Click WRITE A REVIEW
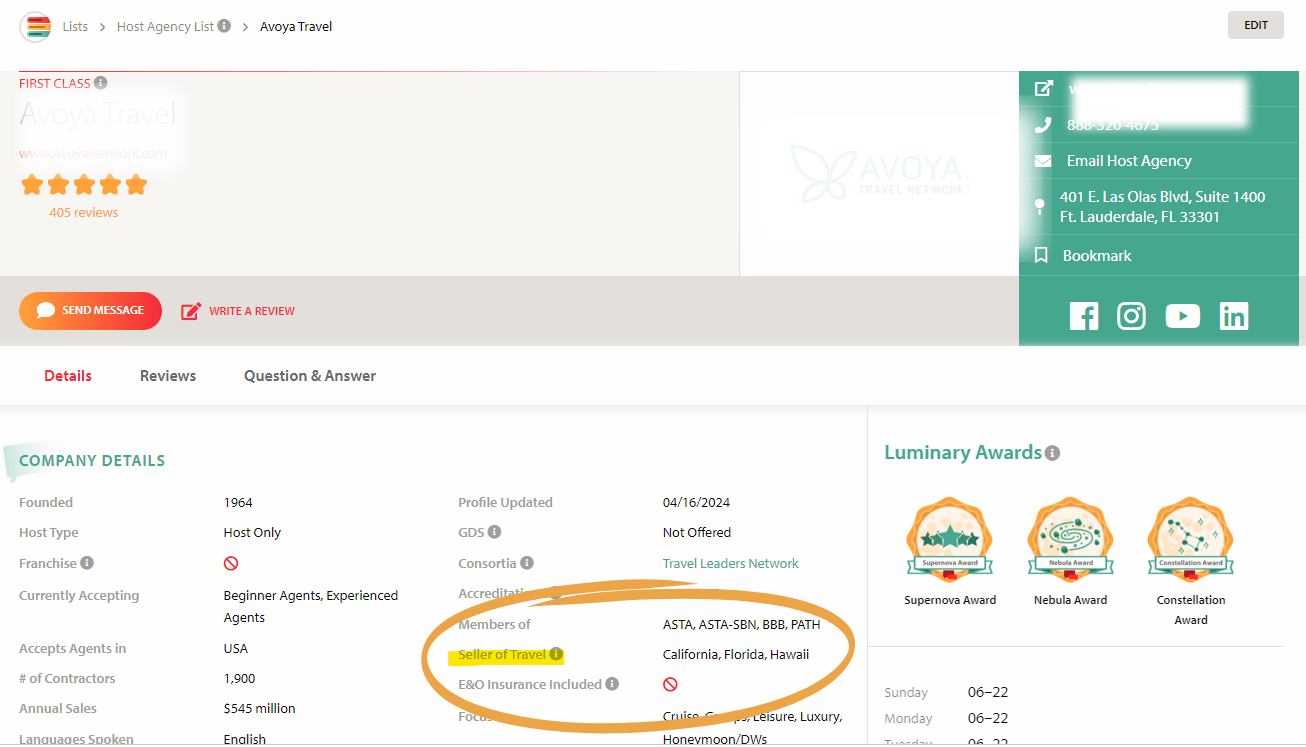 (252, 311)
